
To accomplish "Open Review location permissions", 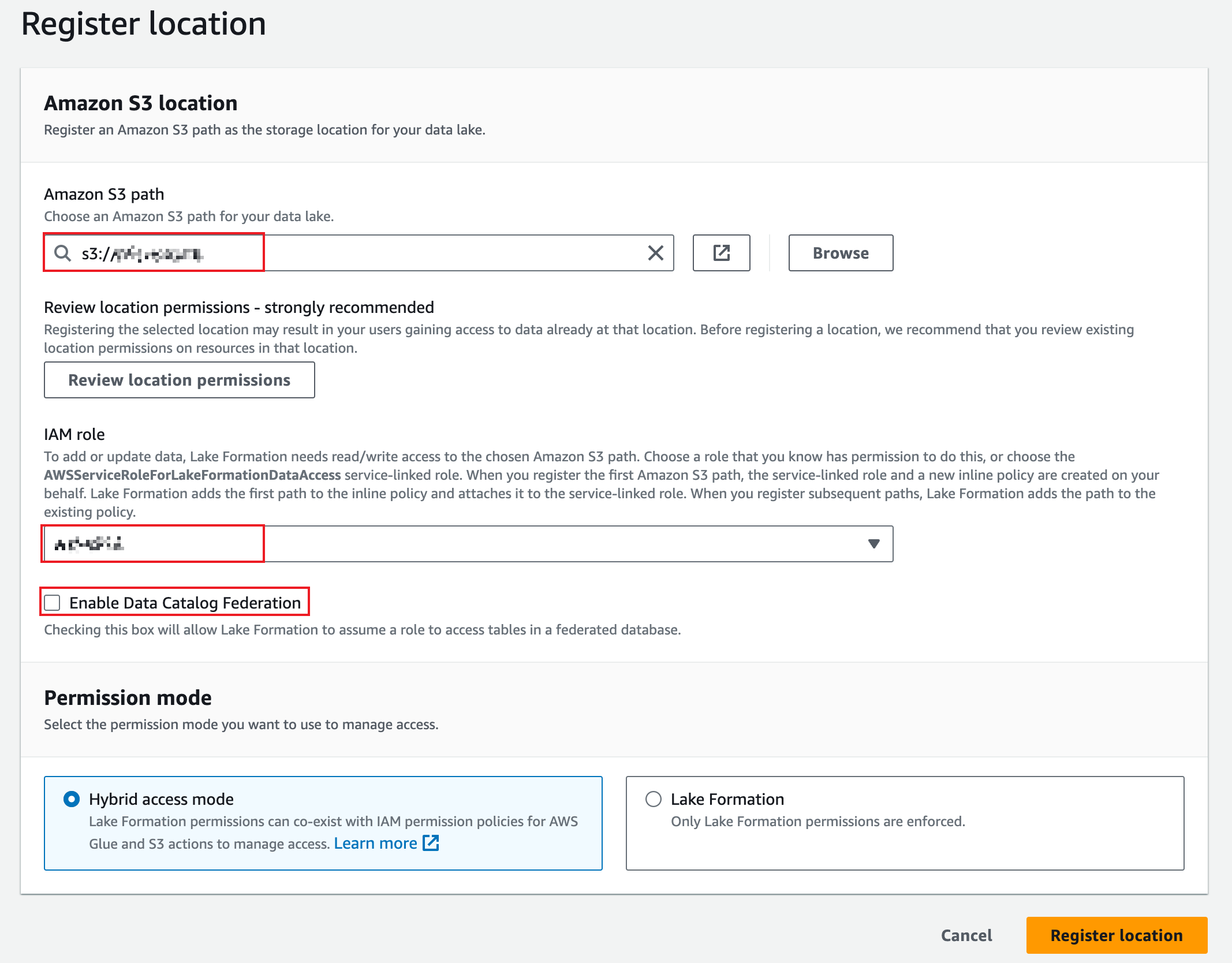I will pos(180,380).
